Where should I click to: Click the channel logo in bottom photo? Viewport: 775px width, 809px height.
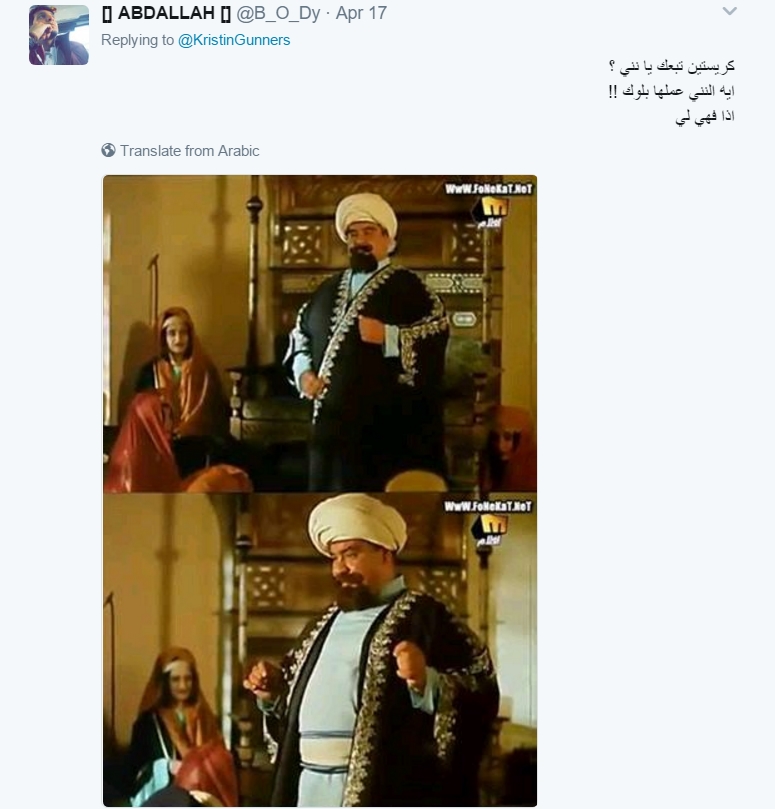(x=489, y=530)
